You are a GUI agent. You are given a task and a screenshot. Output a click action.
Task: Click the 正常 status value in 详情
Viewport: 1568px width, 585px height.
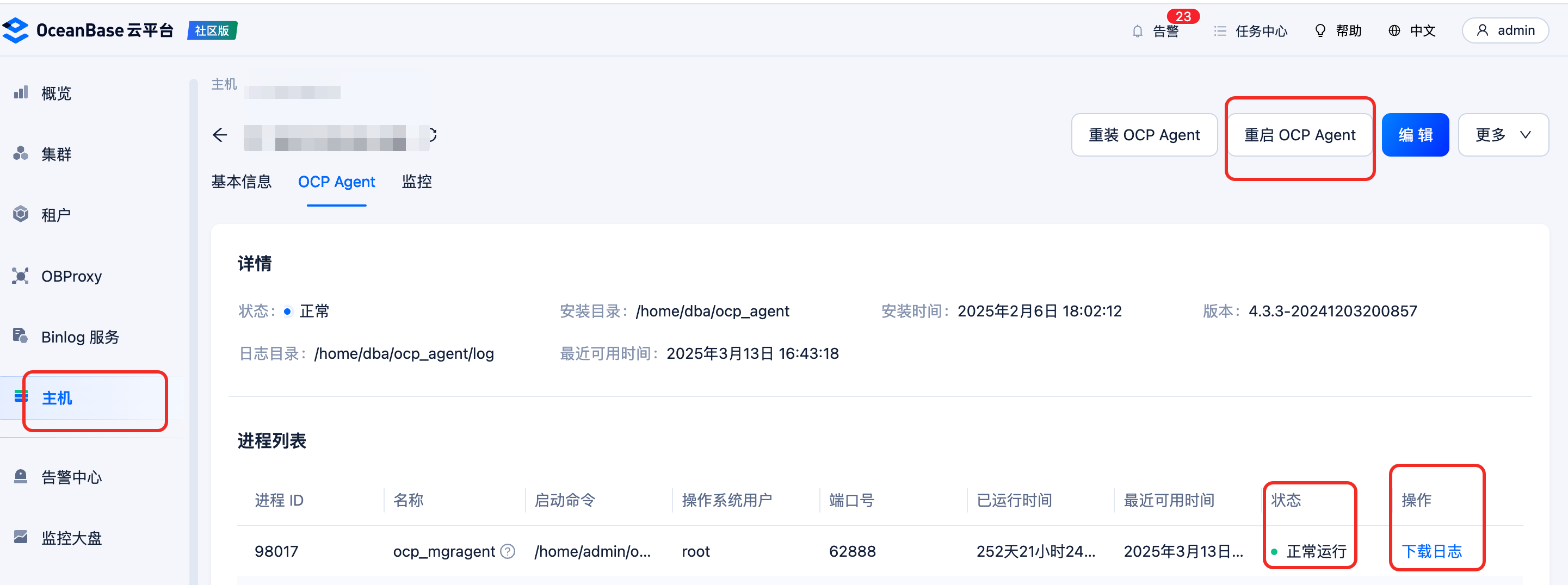click(314, 312)
